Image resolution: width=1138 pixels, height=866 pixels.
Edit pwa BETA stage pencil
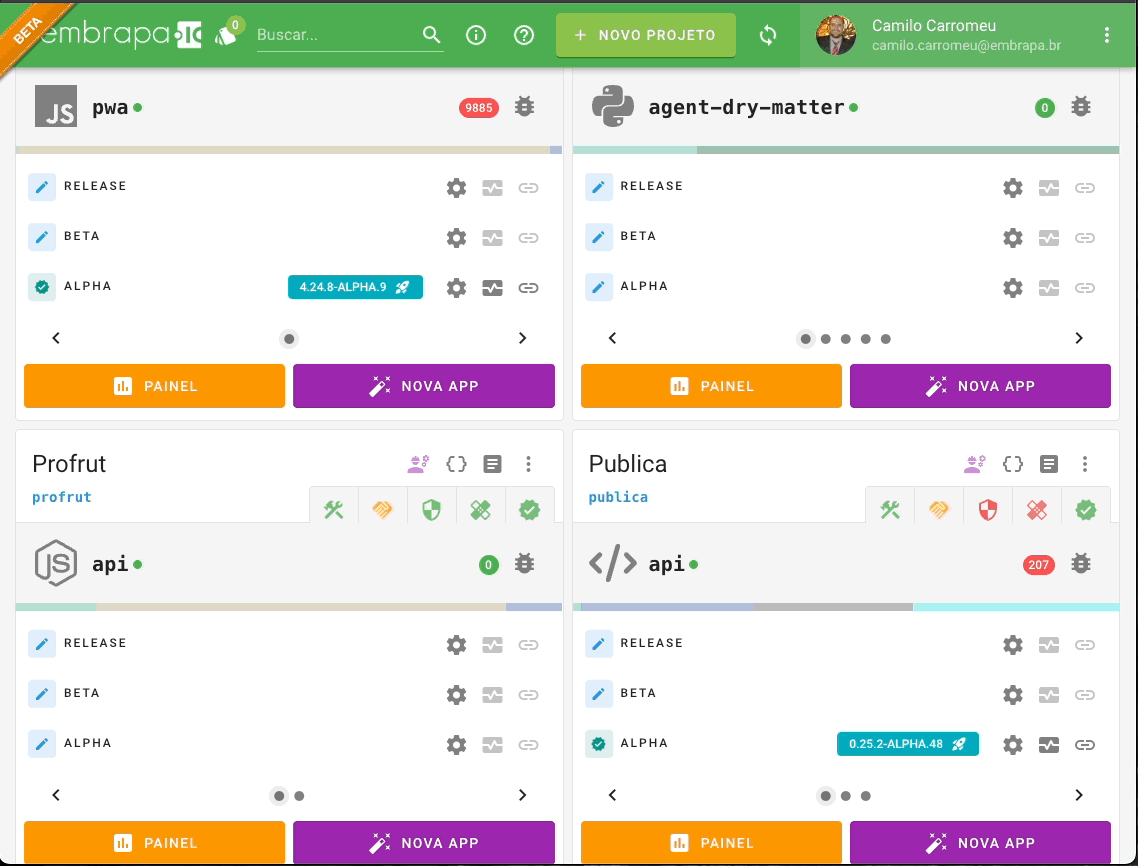42,237
